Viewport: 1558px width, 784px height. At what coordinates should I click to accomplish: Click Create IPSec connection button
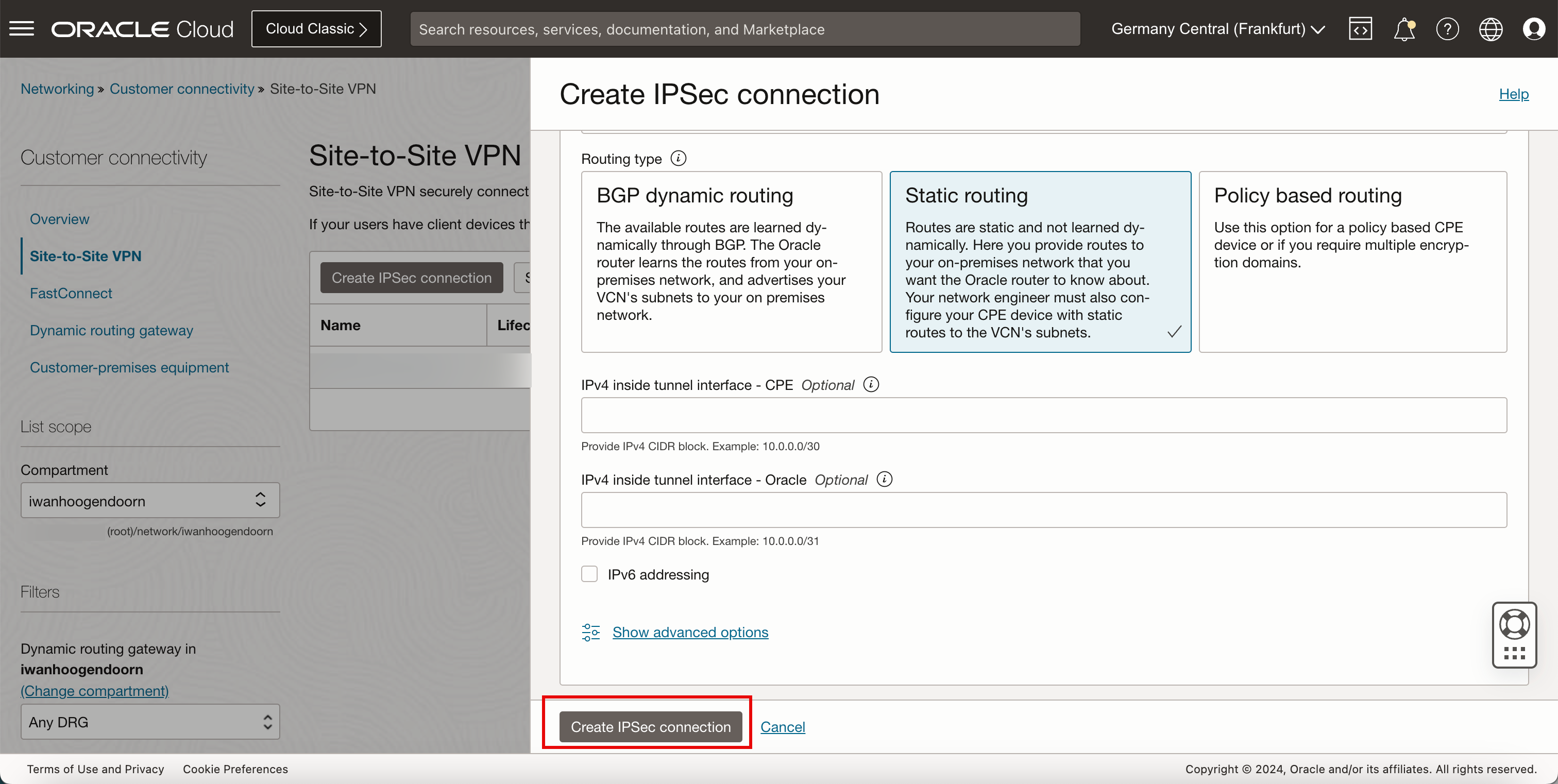651,726
